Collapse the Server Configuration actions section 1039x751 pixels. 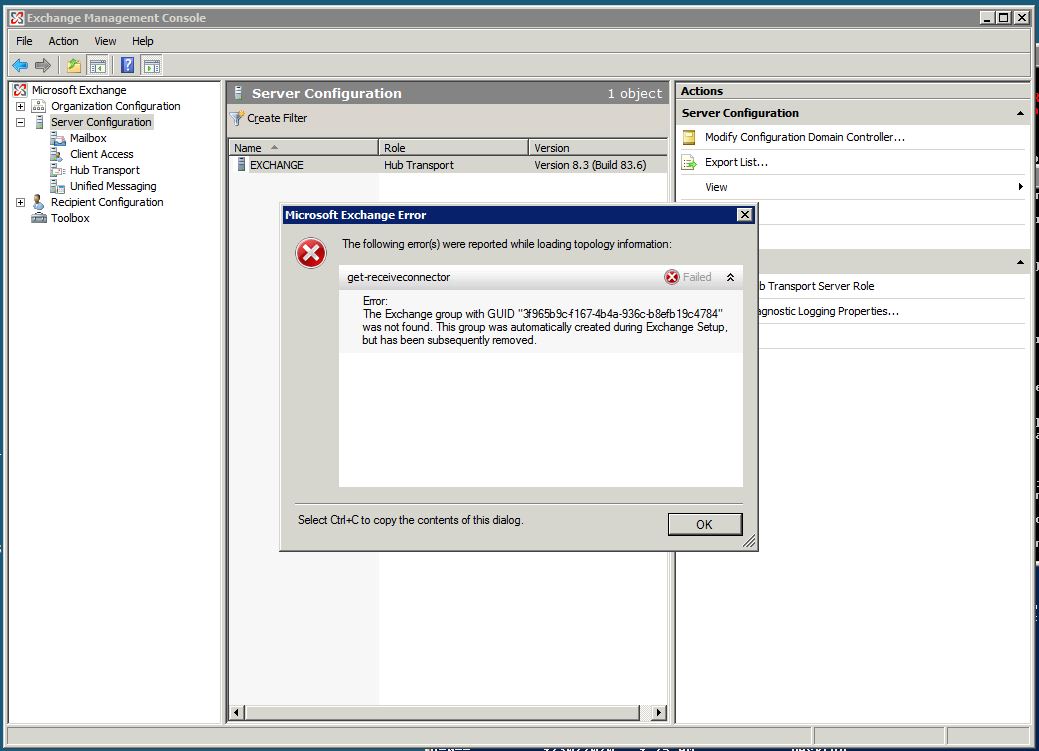click(x=1020, y=113)
